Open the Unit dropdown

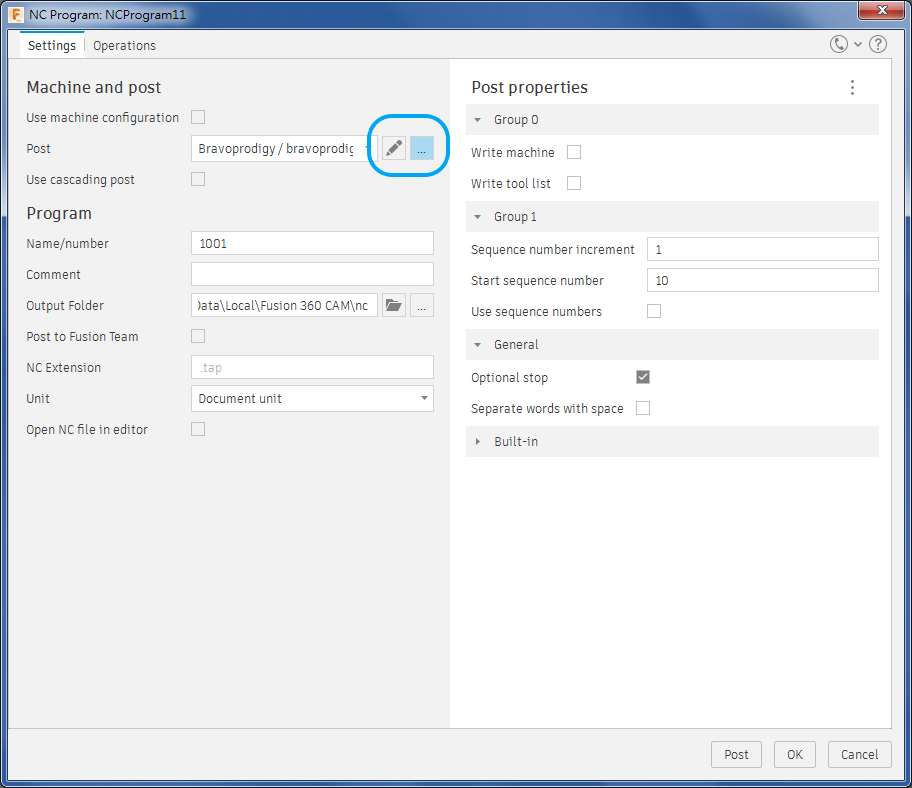(312, 399)
